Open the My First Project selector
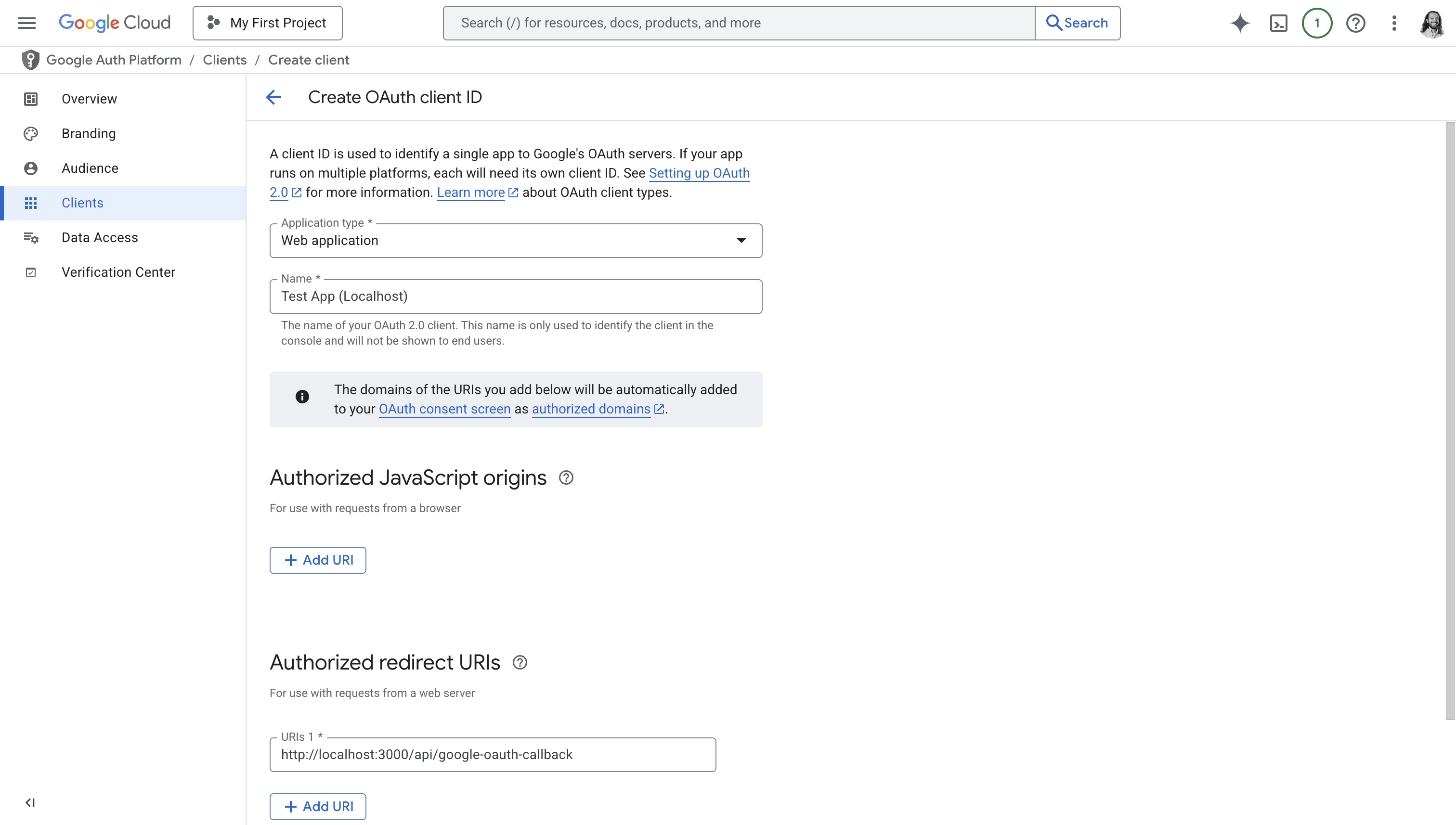 [268, 23]
